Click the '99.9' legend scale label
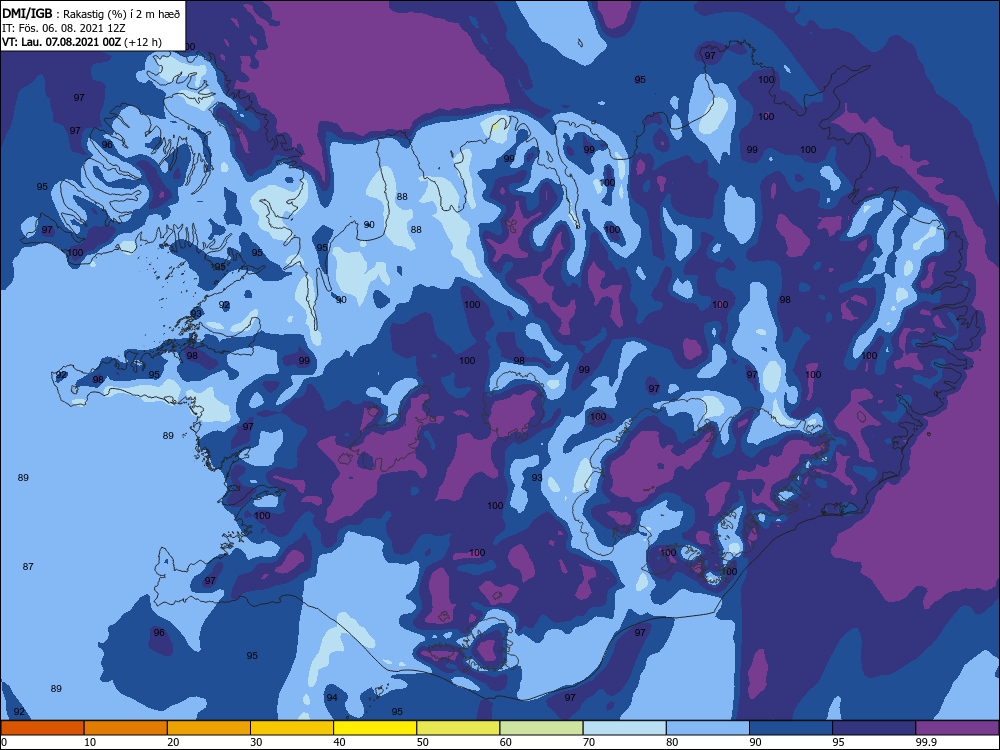1000x750 pixels. coord(925,742)
